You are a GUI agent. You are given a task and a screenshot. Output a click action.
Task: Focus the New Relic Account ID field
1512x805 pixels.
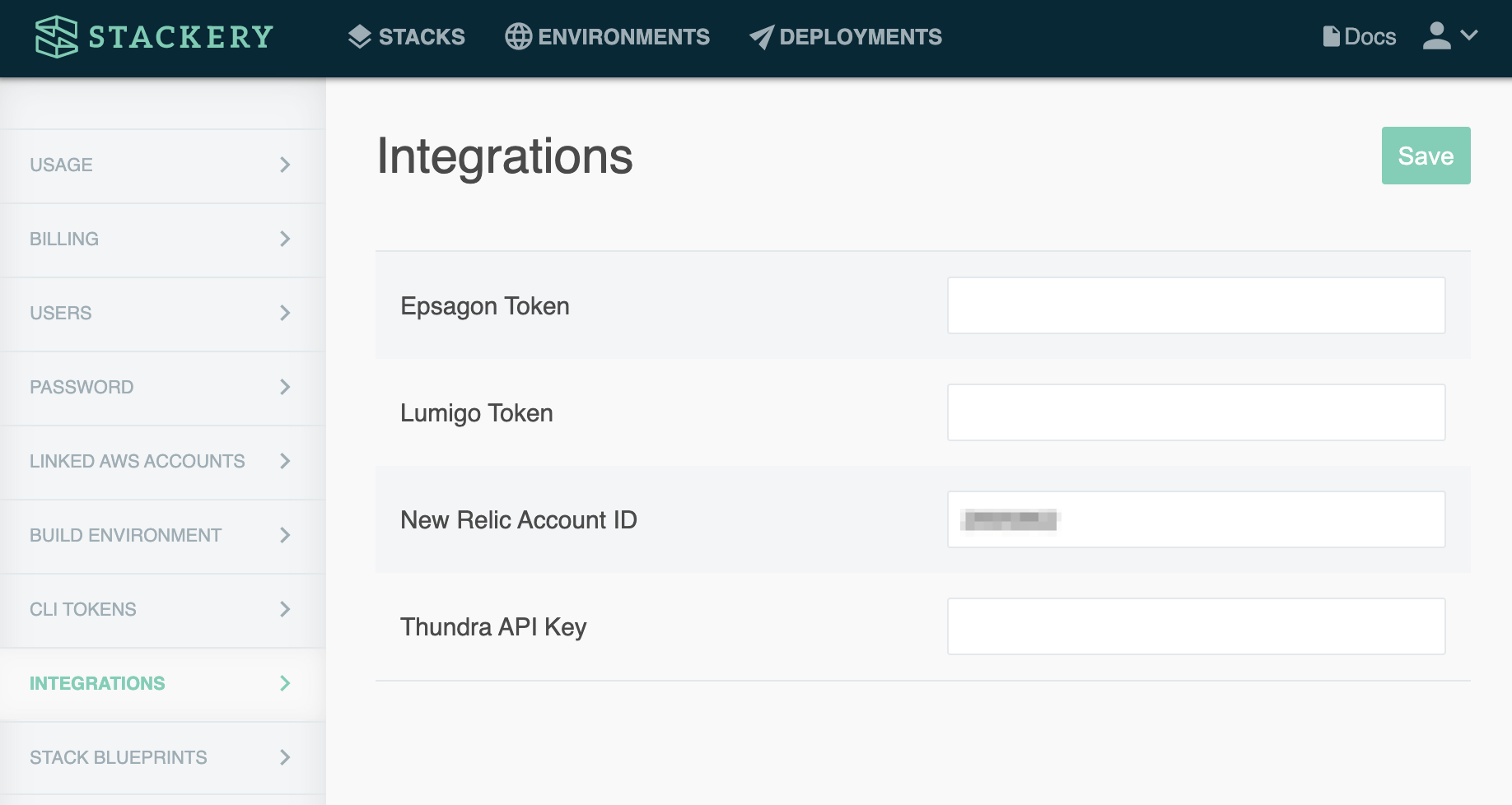coord(1196,519)
